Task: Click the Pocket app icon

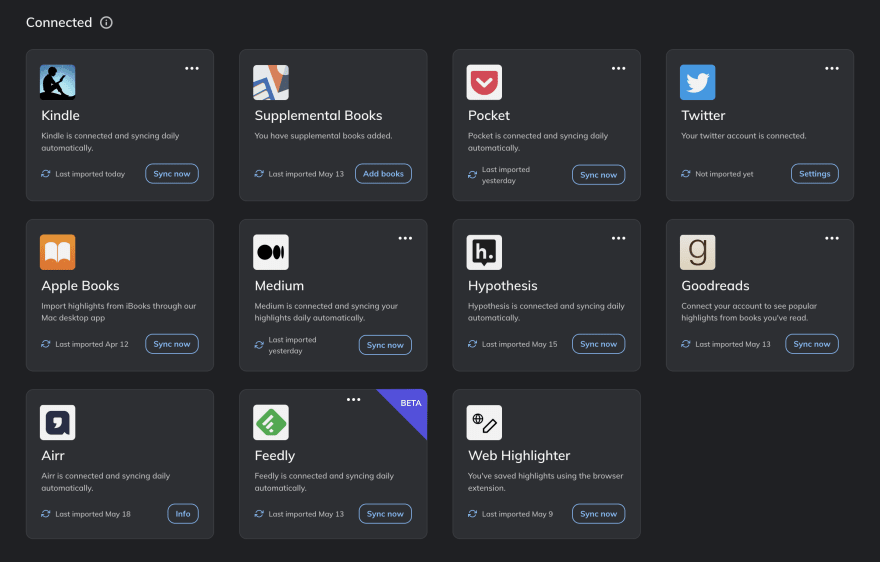Action: point(484,83)
